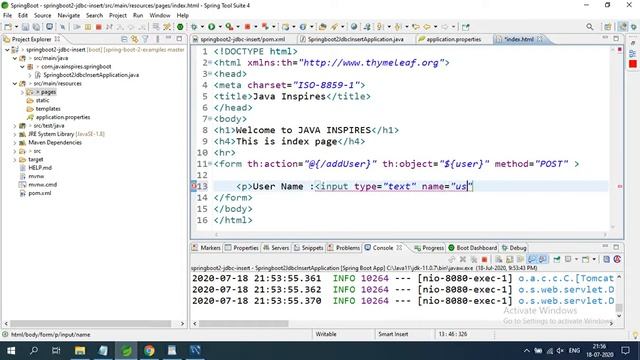
Task: Open Google Chrome from the taskbar
Action: pyautogui.click(x=149, y=350)
